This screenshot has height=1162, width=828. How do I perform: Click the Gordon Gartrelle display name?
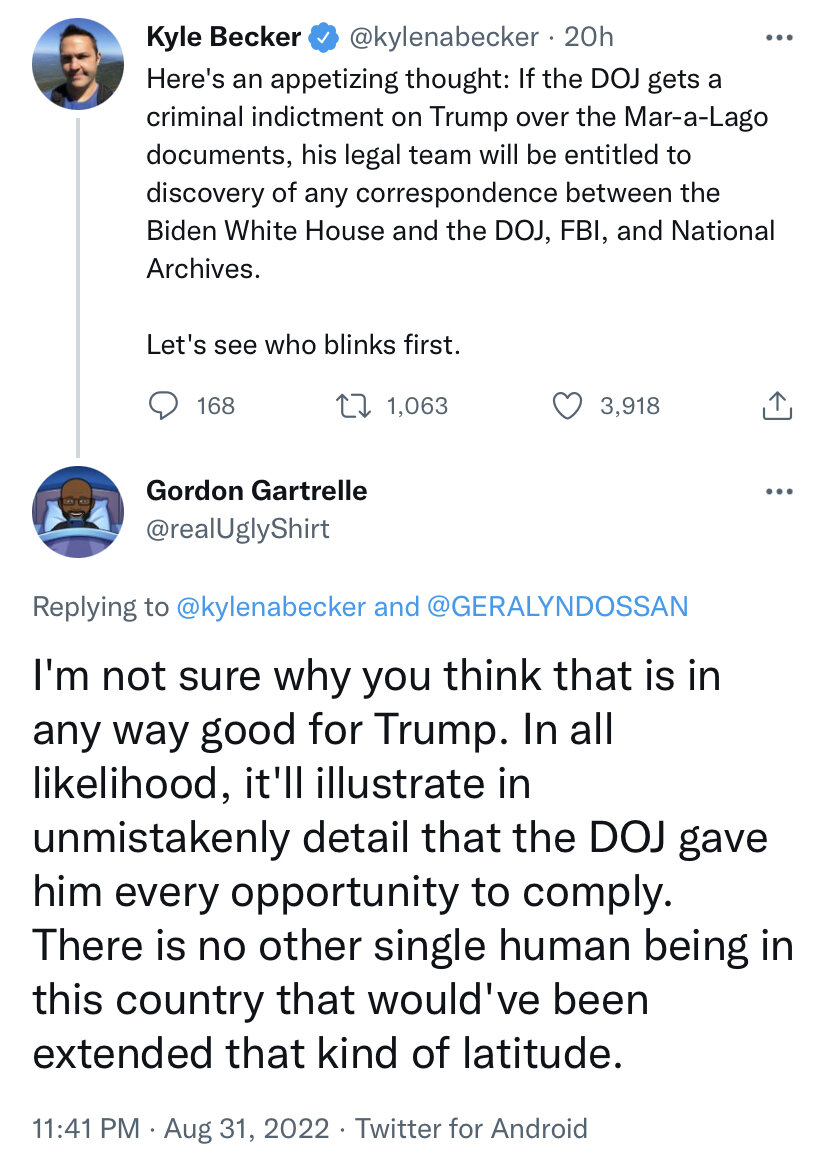[x=257, y=491]
